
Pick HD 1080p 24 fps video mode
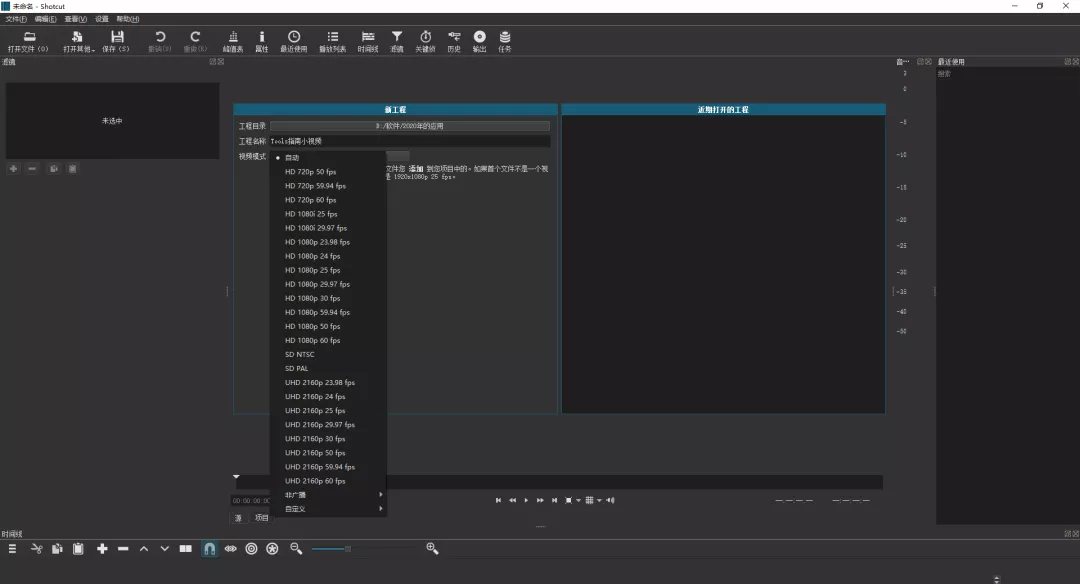(328, 256)
